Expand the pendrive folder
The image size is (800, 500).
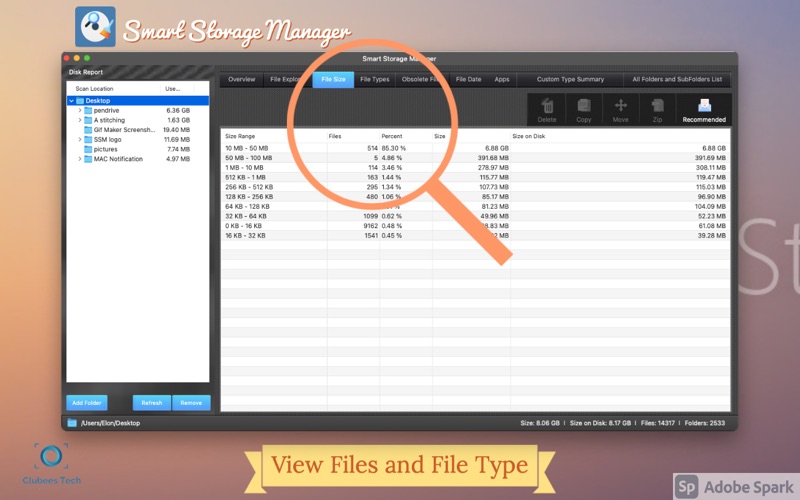coord(80,110)
